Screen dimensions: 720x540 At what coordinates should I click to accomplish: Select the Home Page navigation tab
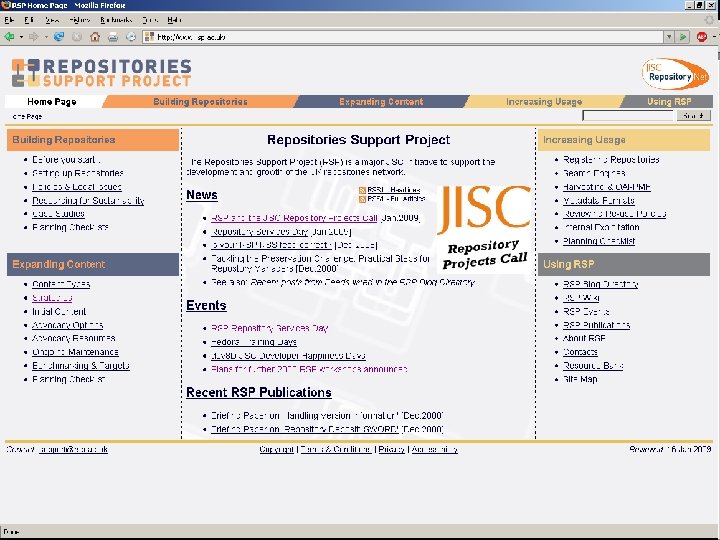click(51, 101)
